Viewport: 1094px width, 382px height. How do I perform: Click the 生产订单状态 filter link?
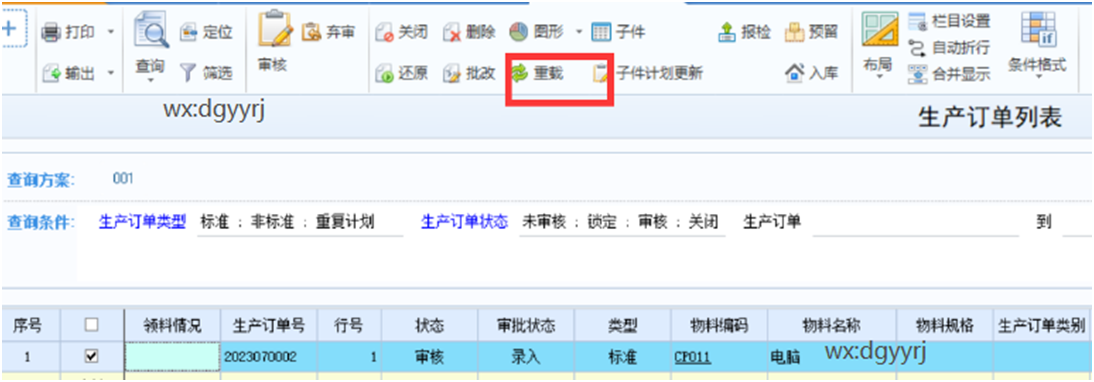pos(464,222)
